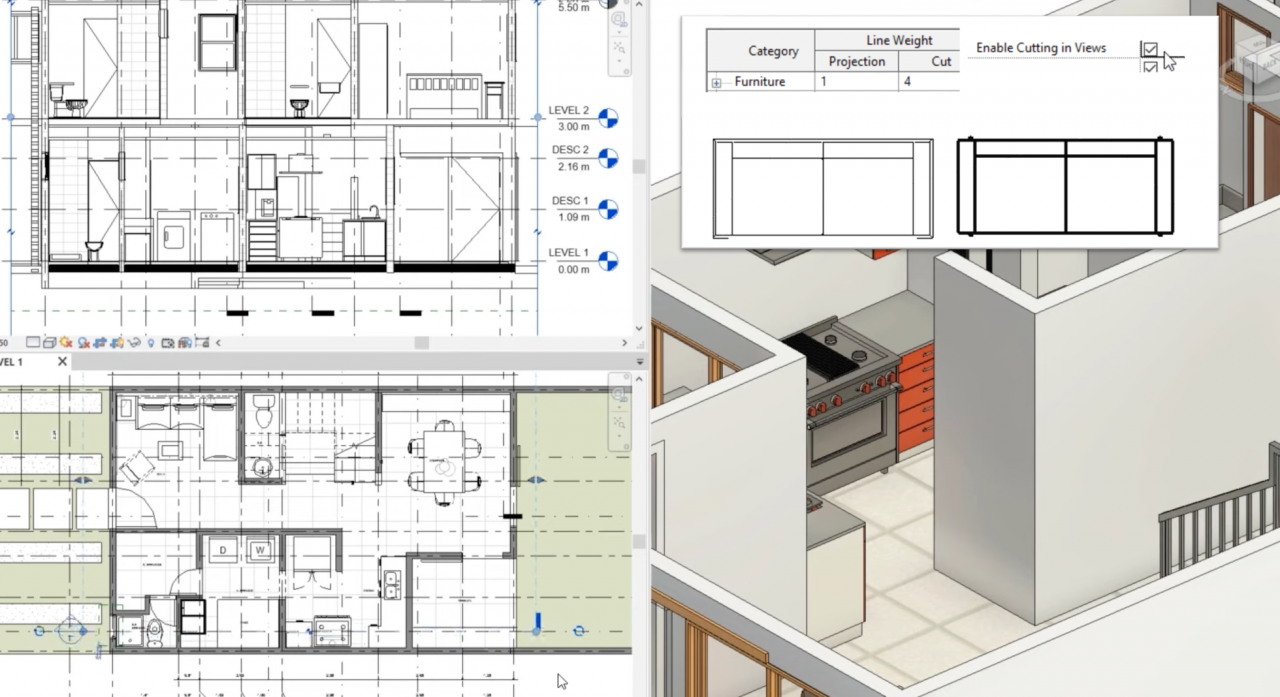Click the Visual Style icon in view control bar

point(49,343)
